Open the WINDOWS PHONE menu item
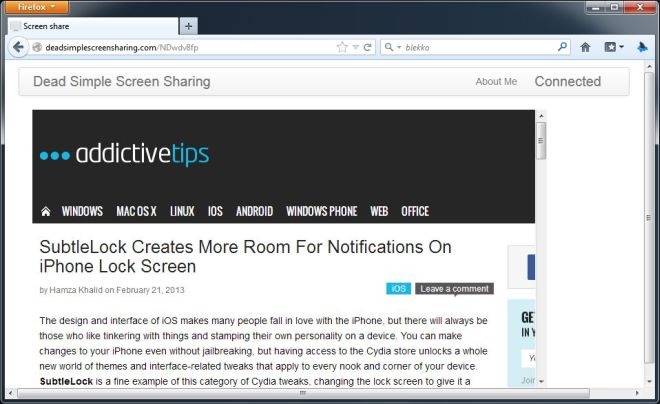Screen dimensions: 660x404 (322, 211)
